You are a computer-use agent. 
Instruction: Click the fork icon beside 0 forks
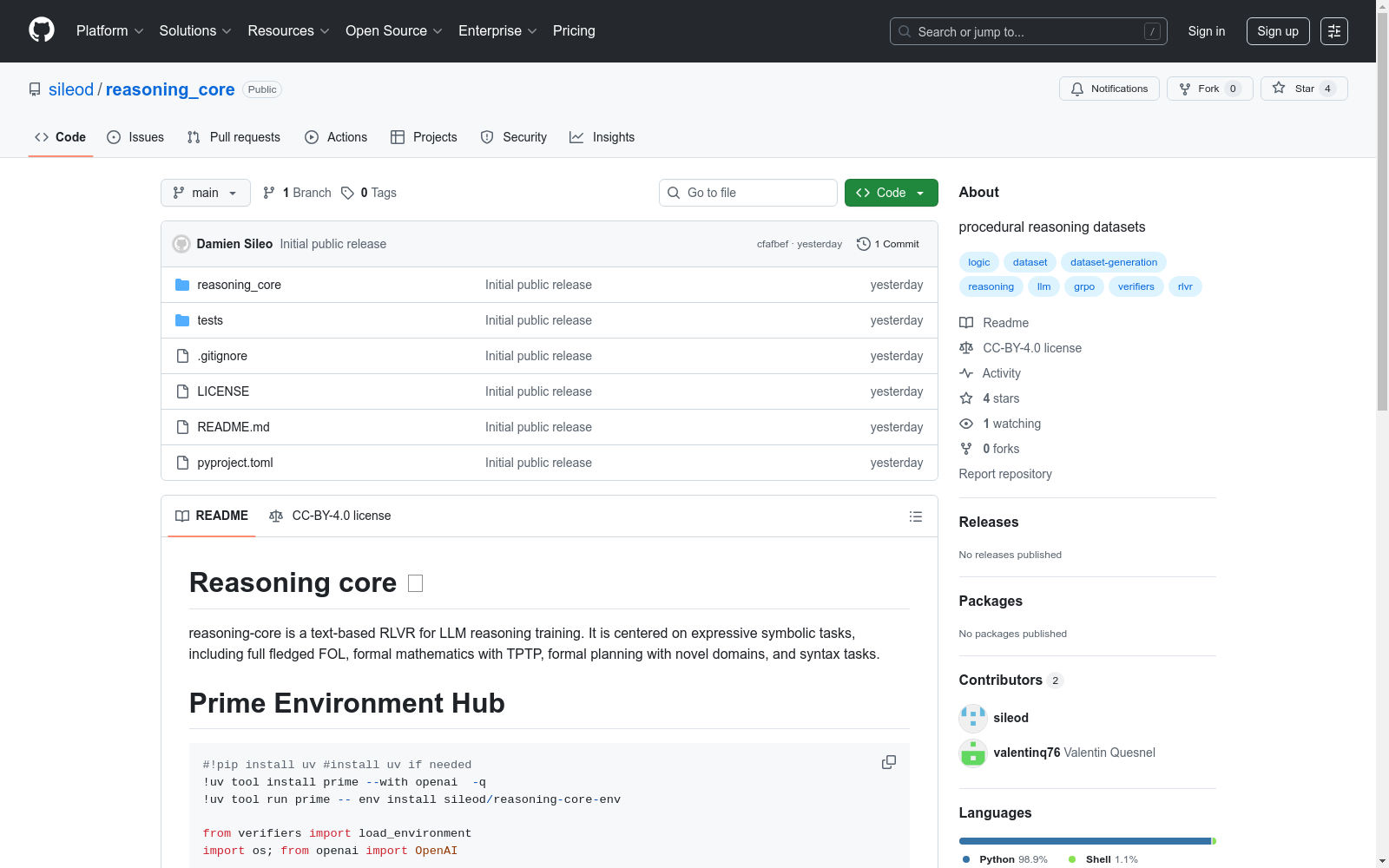pyautogui.click(x=966, y=449)
